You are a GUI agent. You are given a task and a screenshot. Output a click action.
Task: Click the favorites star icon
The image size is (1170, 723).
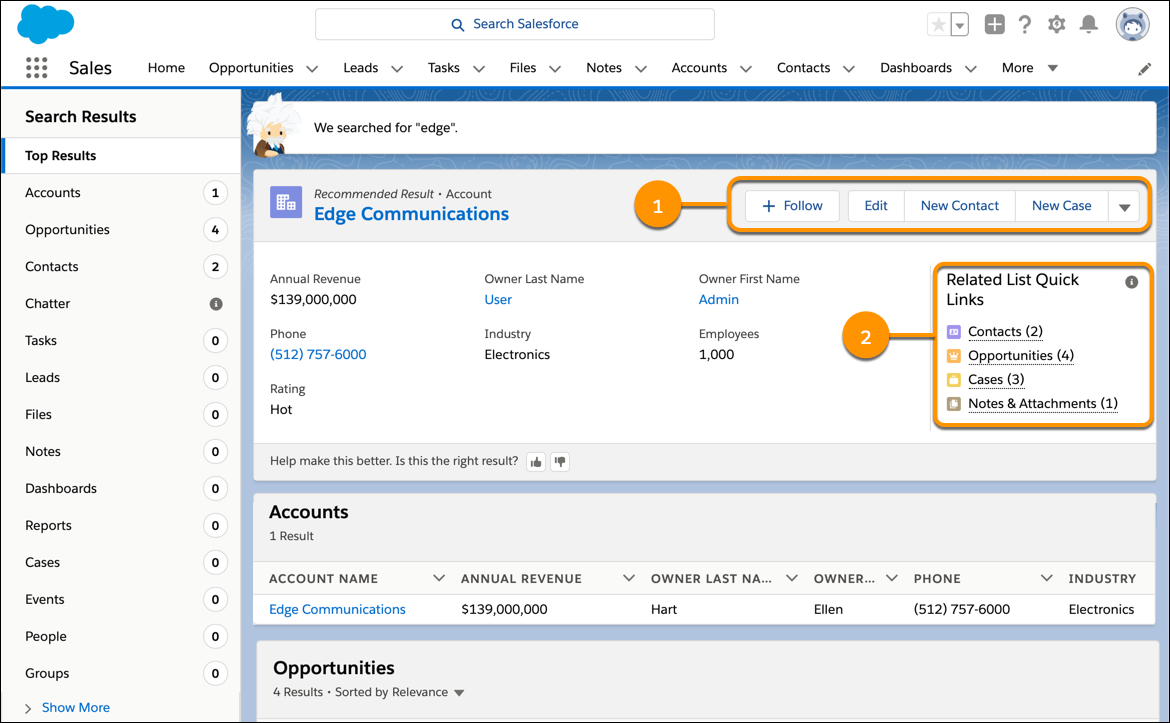coord(939,25)
